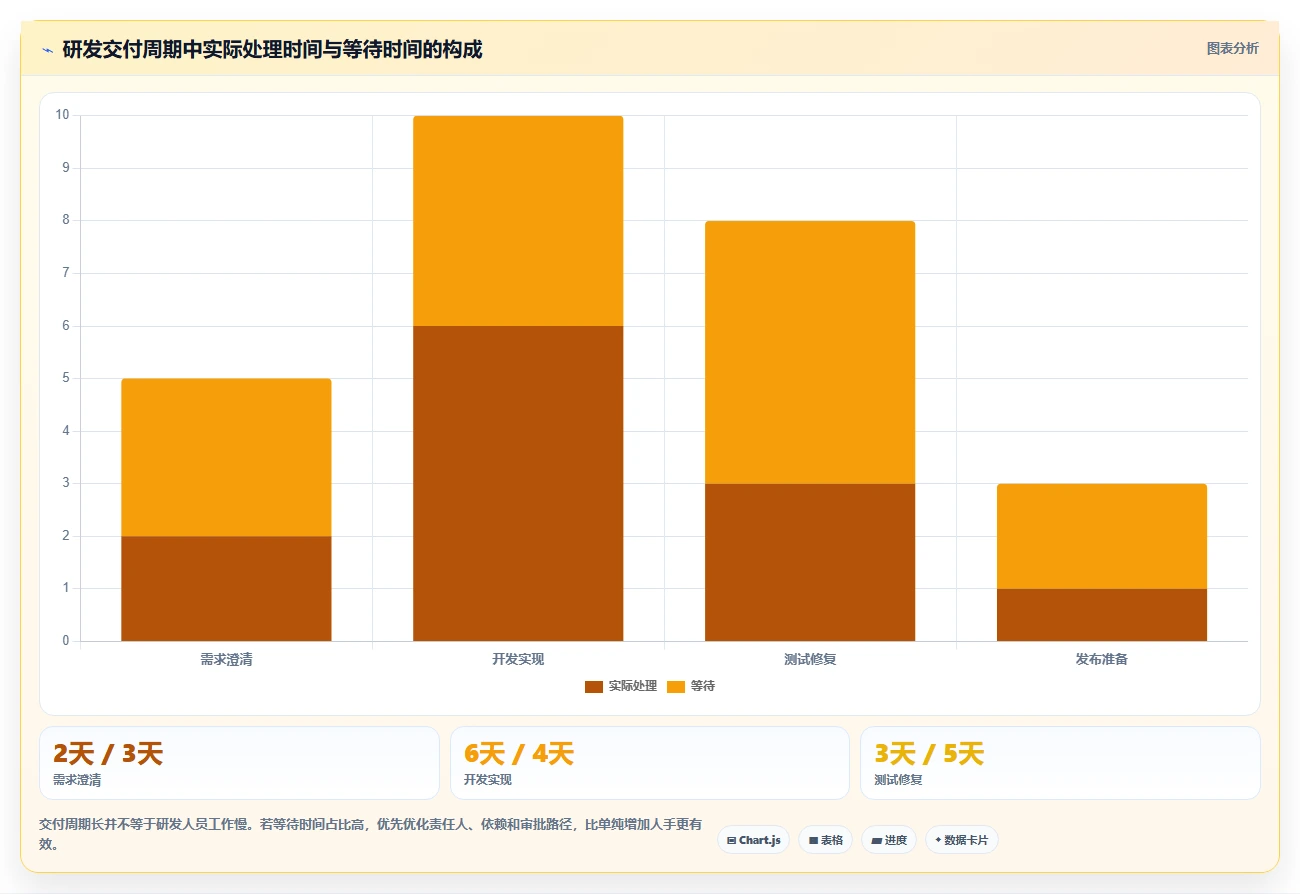
Task: Click the 发布准备 x-axis label
Action: click(x=1102, y=659)
